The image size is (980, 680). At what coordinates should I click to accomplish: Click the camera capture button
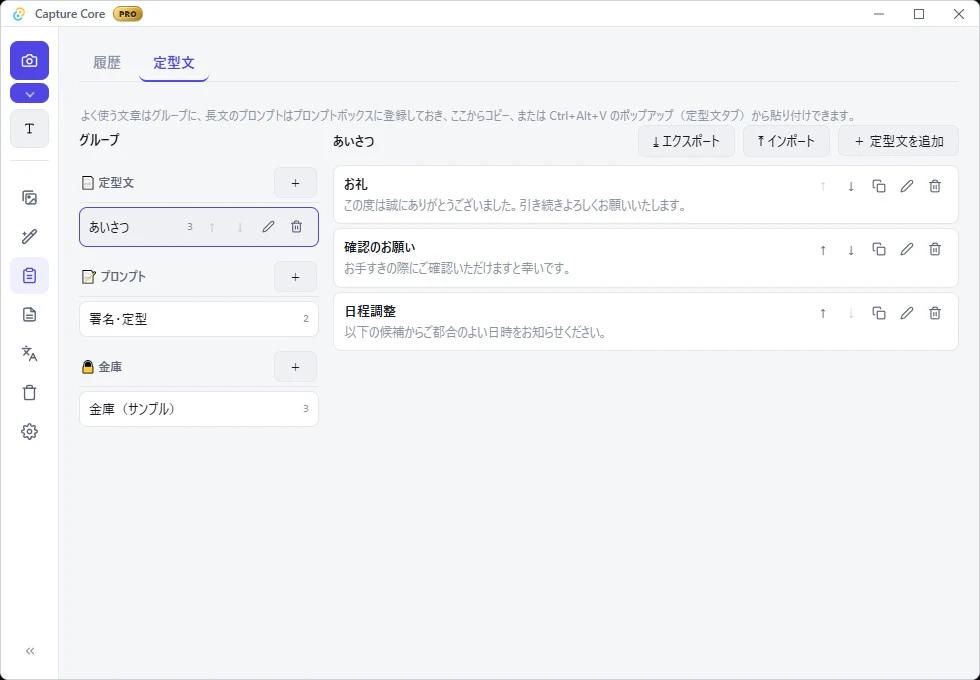[29, 61]
